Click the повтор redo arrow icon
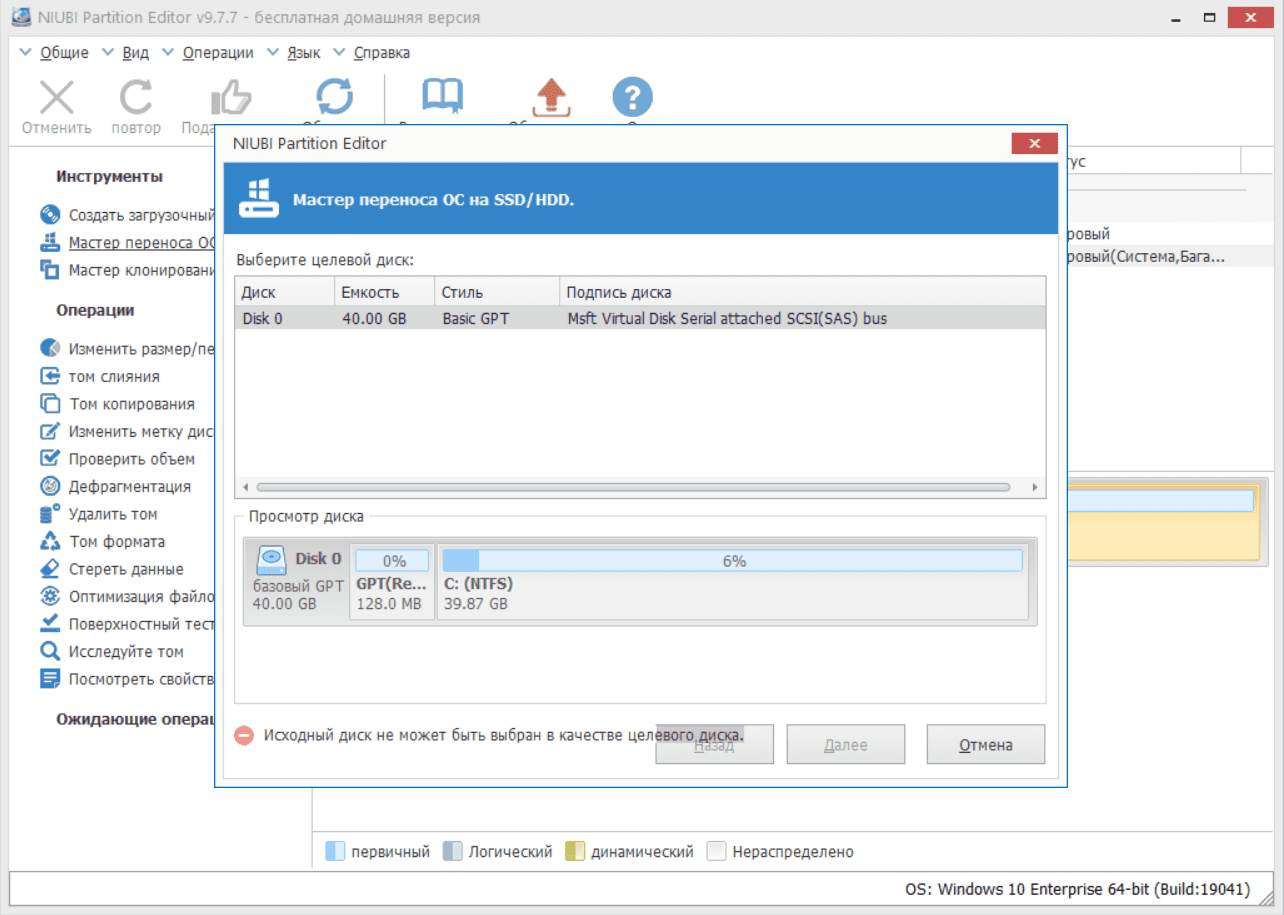The width and height of the screenshot is (1284, 915). [x=136, y=98]
